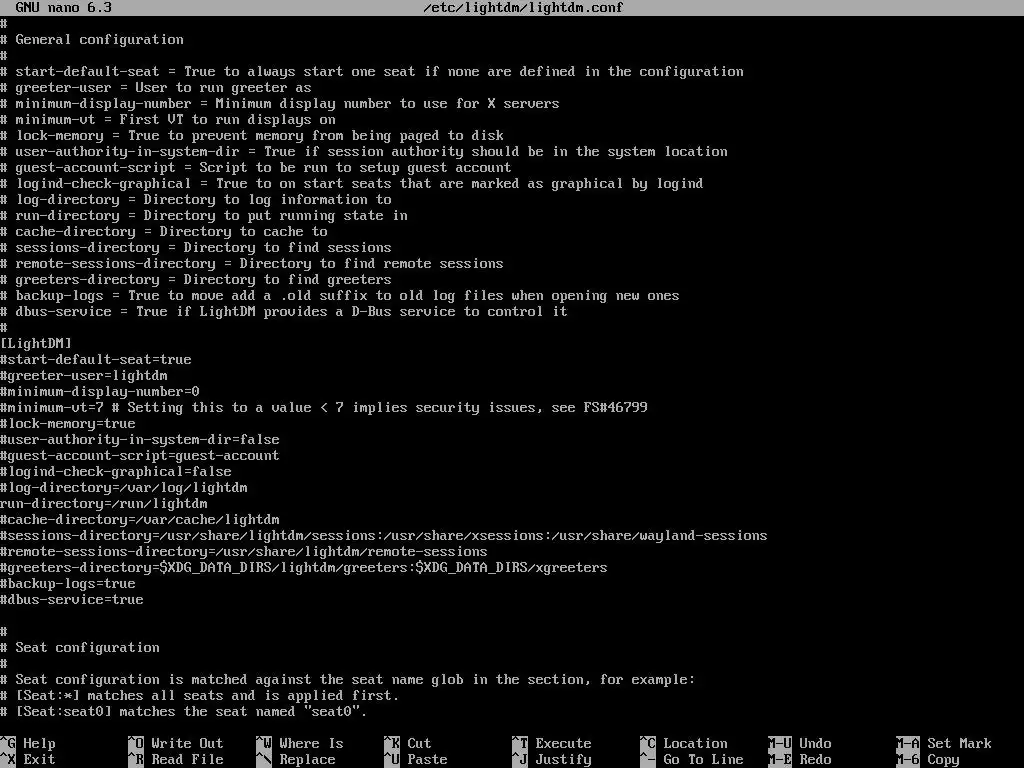Click the #start-default-seat=true line
Image resolution: width=1024 pixels, height=768 pixels.
pyautogui.click(x=96, y=360)
